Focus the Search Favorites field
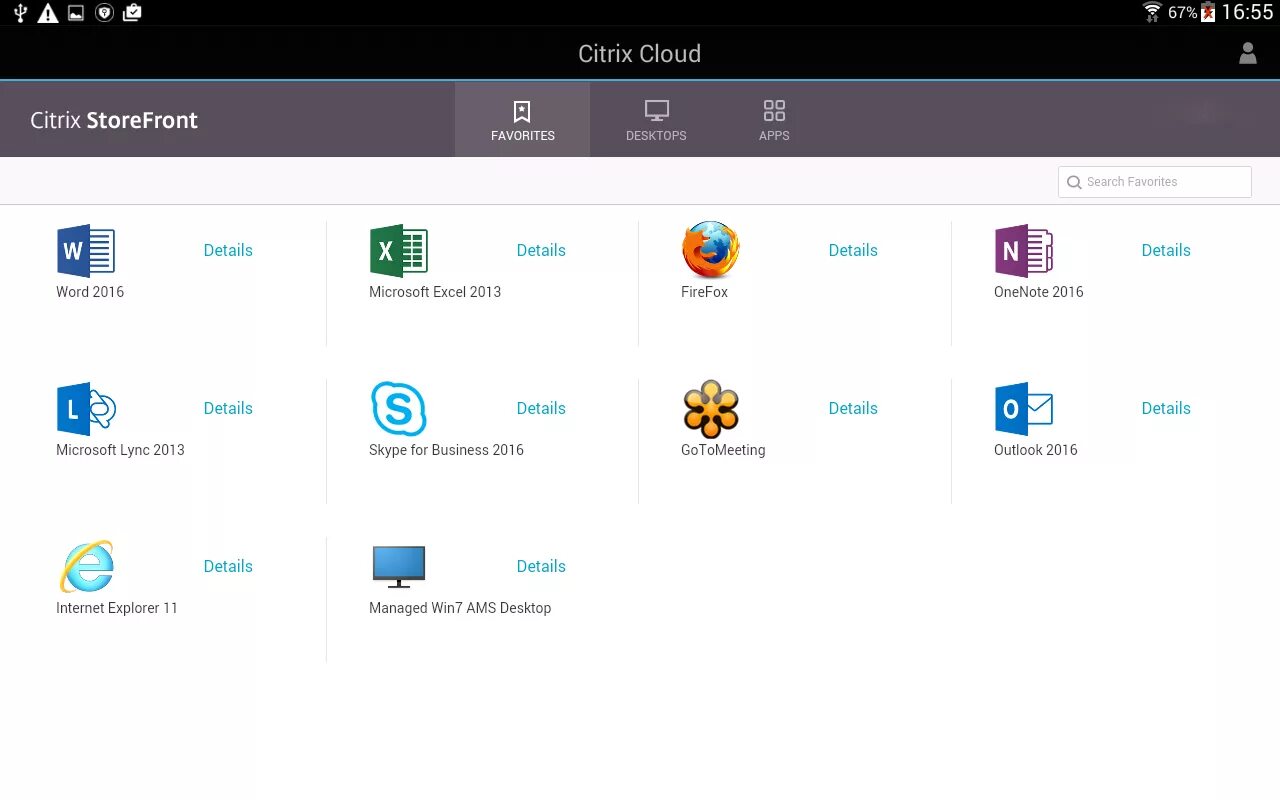Screen dimensions: 1280x800 pos(1155,182)
